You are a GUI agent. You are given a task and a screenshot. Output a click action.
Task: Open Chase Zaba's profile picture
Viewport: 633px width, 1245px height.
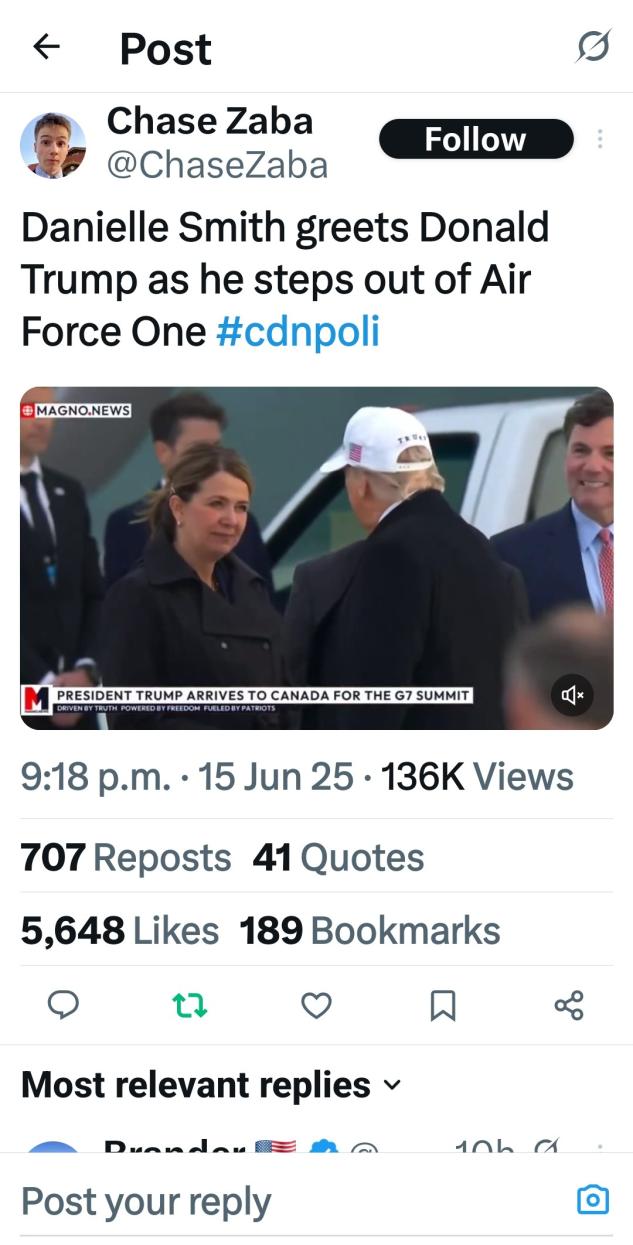[53, 145]
